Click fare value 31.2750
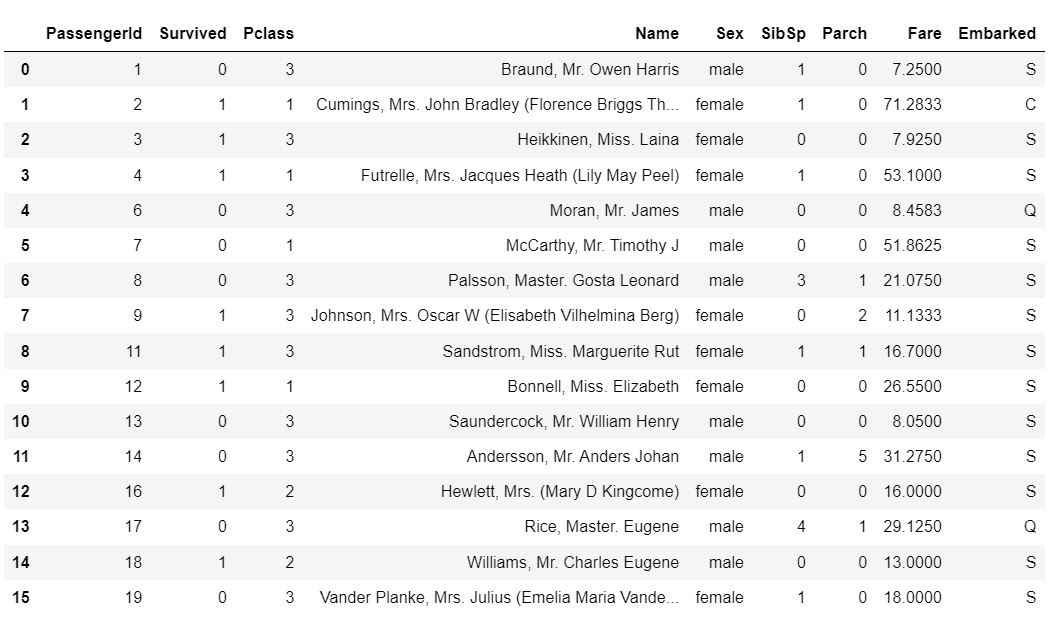1052x620 pixels. pyautogui.click(x=912, y=456)
